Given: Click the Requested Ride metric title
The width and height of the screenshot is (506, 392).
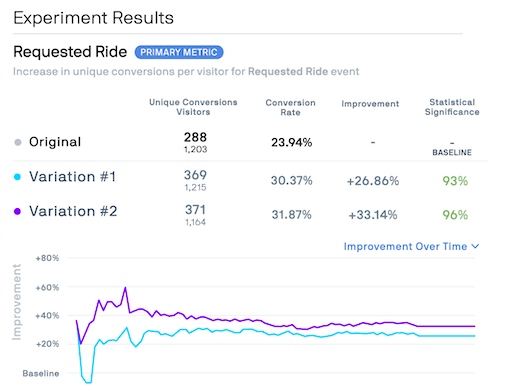Looking at the screenshot, I should pos(70,52).
